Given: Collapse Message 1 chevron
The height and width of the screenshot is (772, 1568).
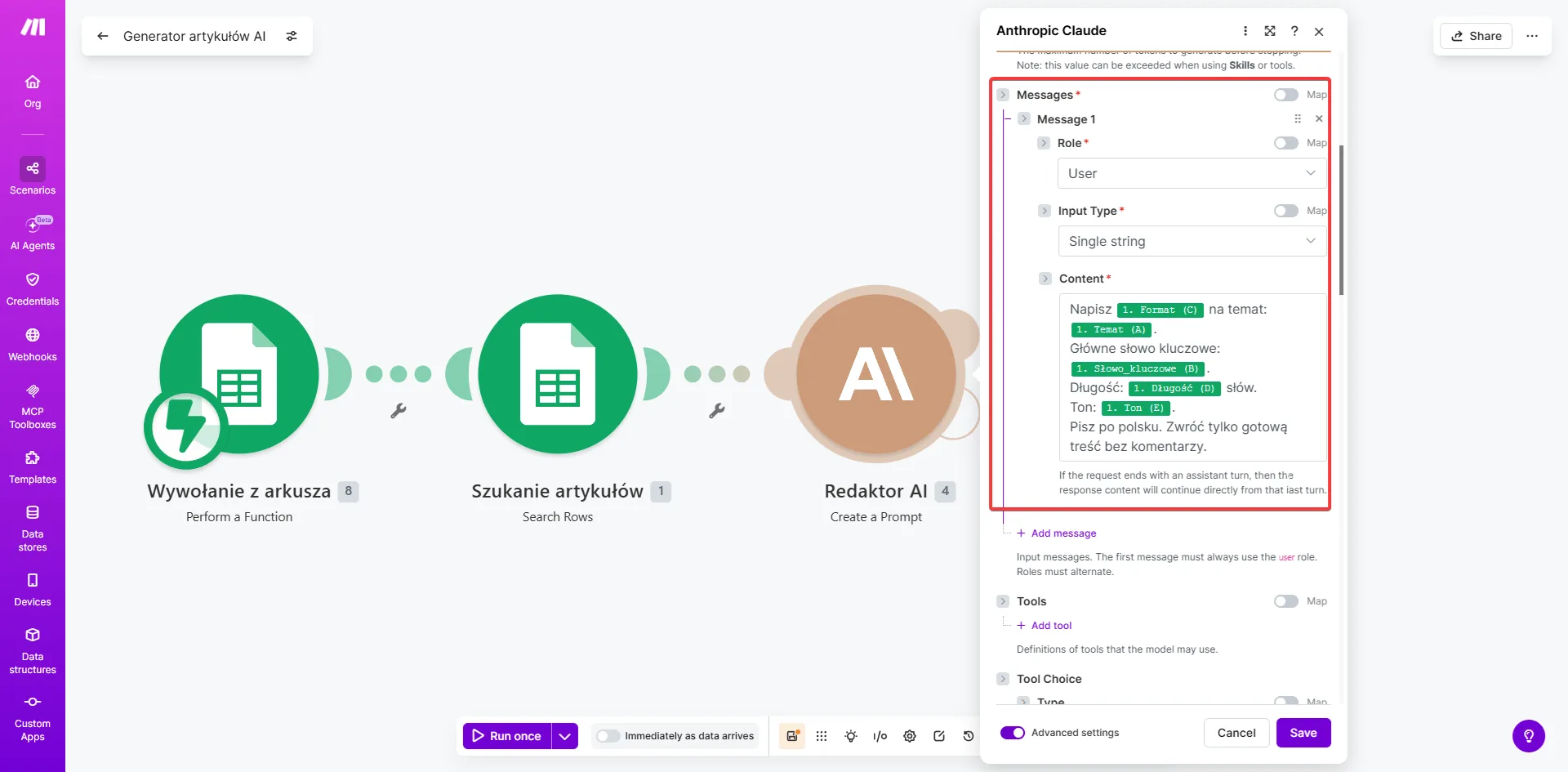Looking at the screenshot, I should [x=1023, y=119].
